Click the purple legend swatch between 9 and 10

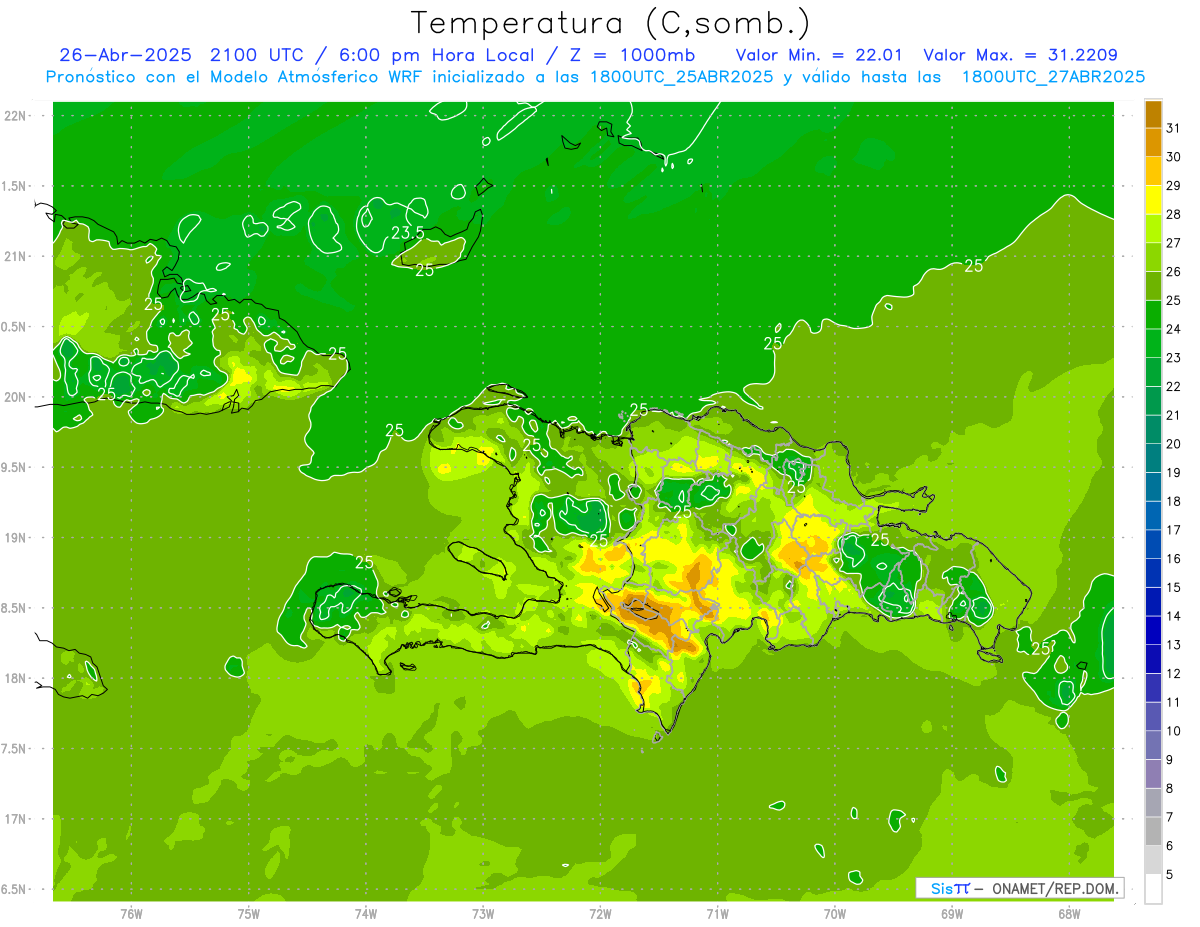(x=1153, y=745)
